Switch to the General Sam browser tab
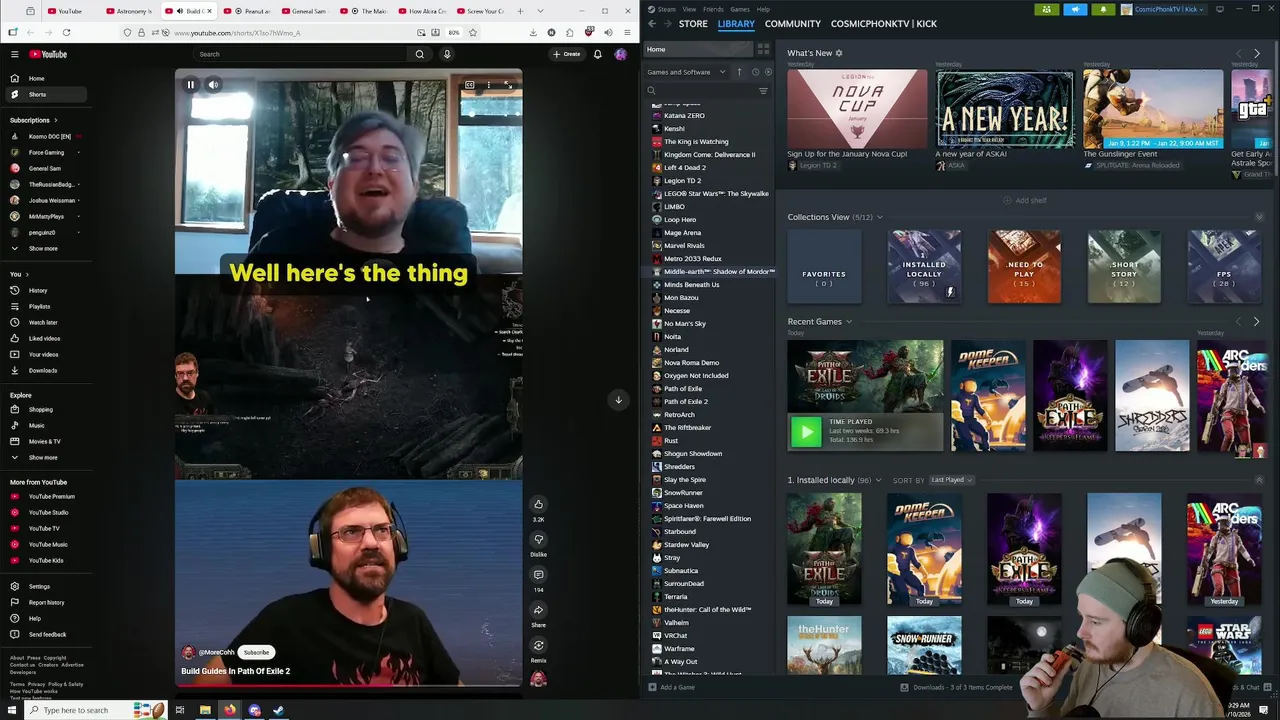The image size is (1280, 720). pos(303,11)
